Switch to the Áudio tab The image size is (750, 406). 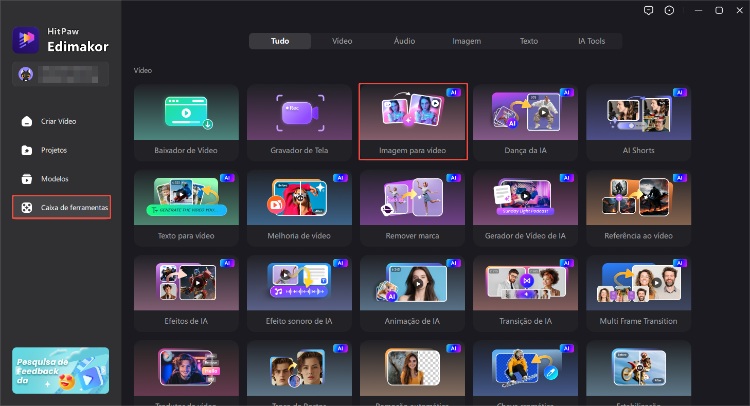tap(404, 41)
